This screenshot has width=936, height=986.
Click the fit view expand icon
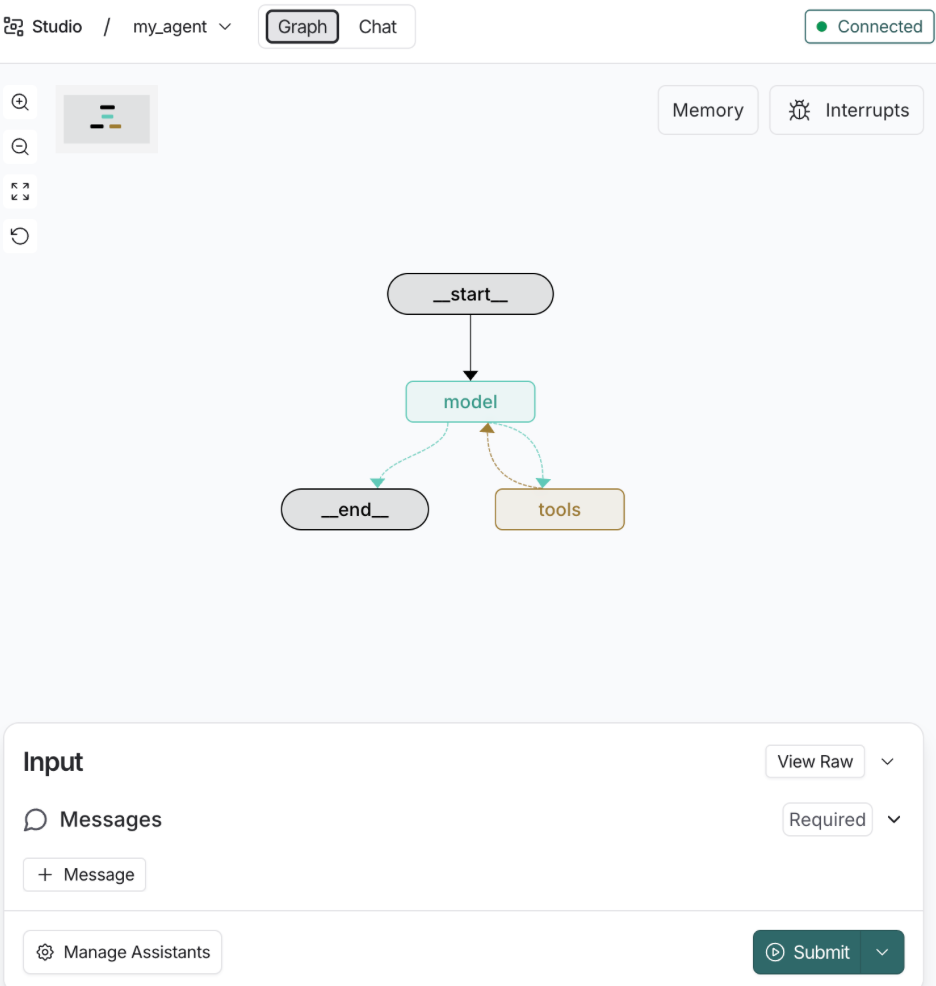[x=20, y=191]
